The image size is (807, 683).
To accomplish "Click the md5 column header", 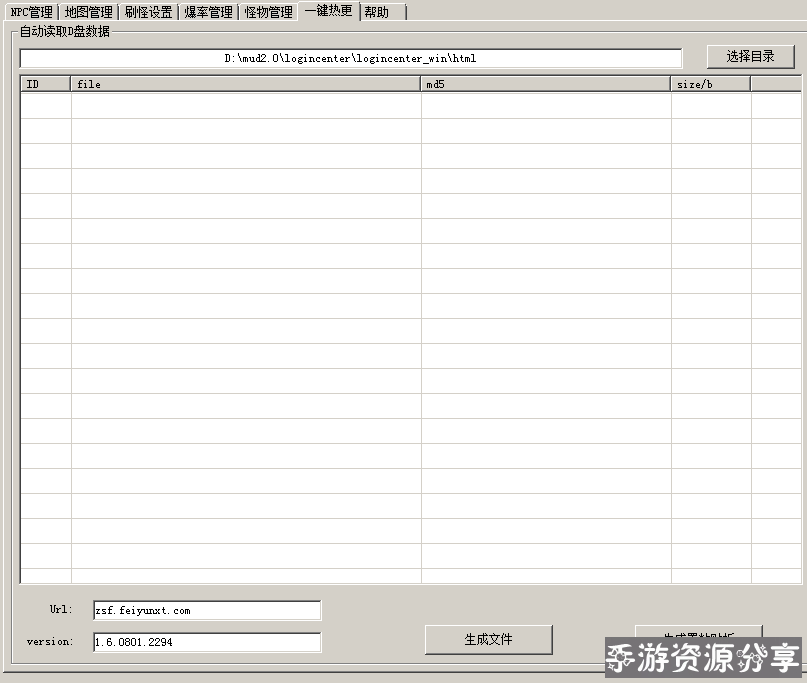I will [545, 84].
